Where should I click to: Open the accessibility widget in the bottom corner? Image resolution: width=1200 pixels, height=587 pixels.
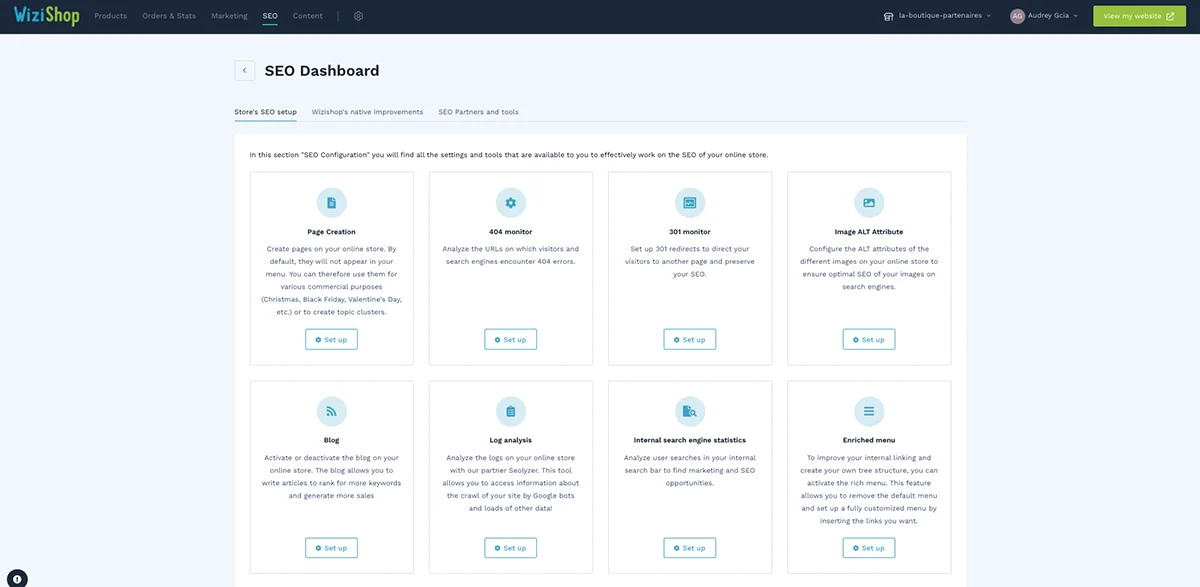tap(18, 577)
